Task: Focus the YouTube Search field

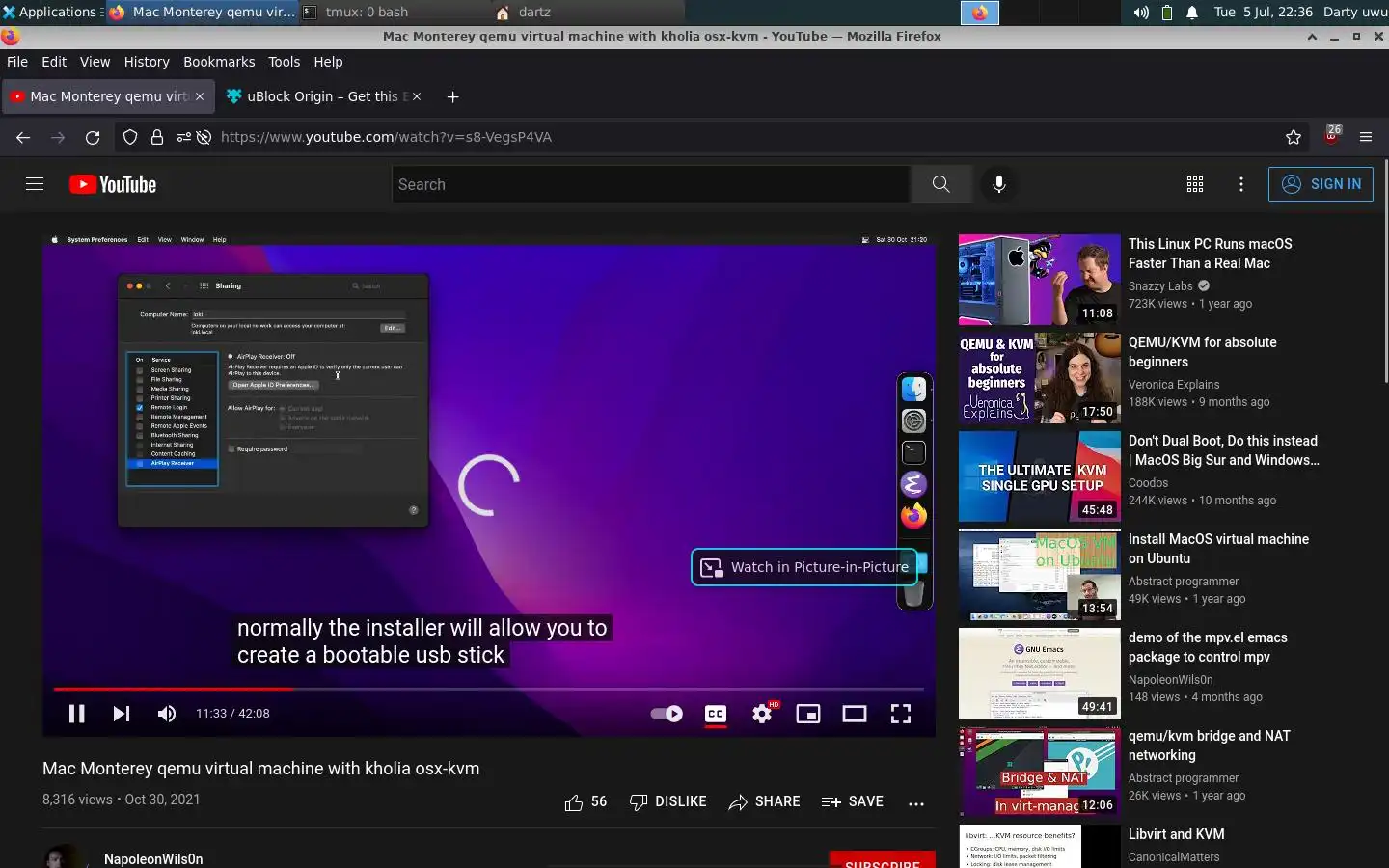Action: [650, 184]
